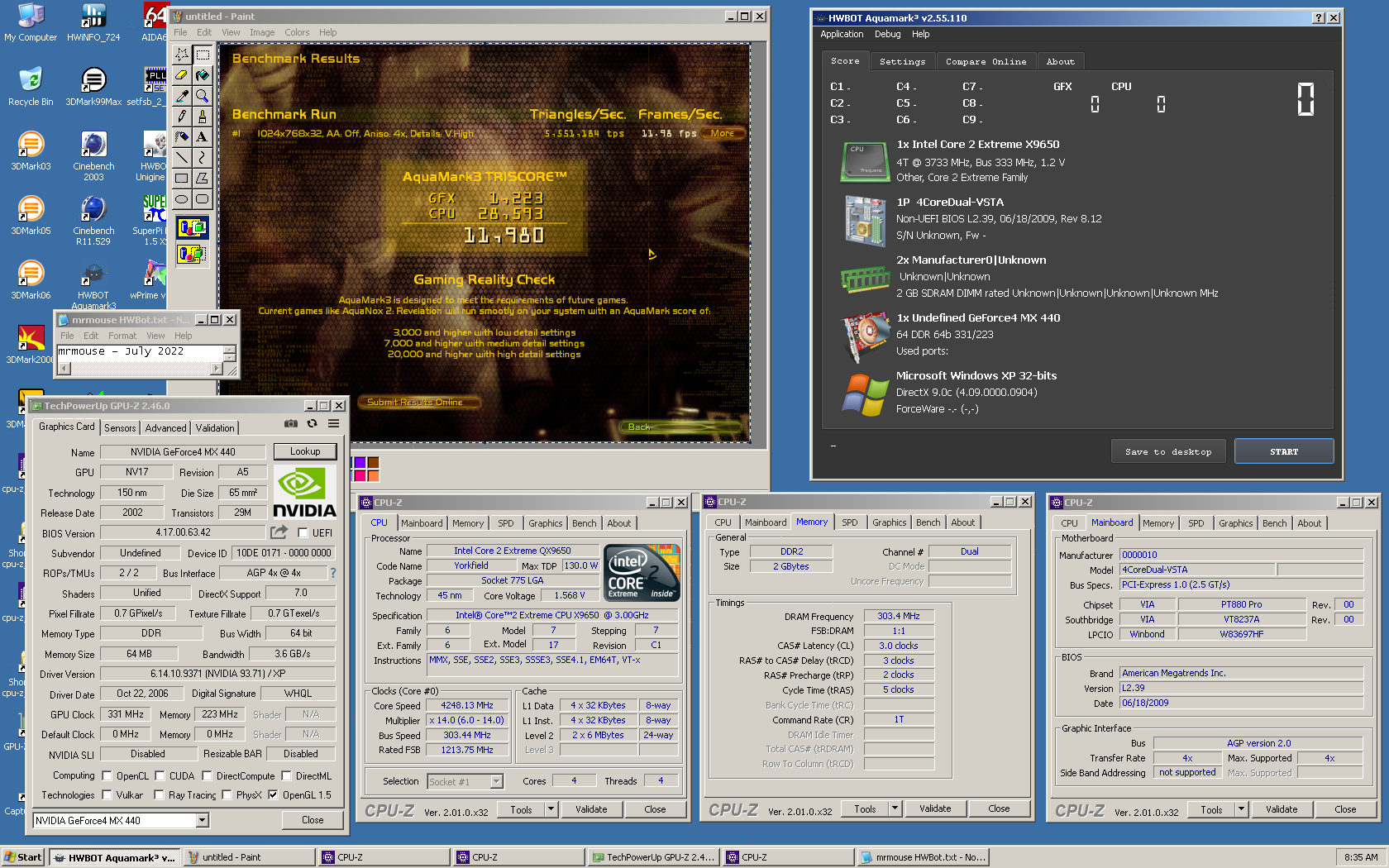Select the Rounded Rectangle tool in Paint

(203, 199)
